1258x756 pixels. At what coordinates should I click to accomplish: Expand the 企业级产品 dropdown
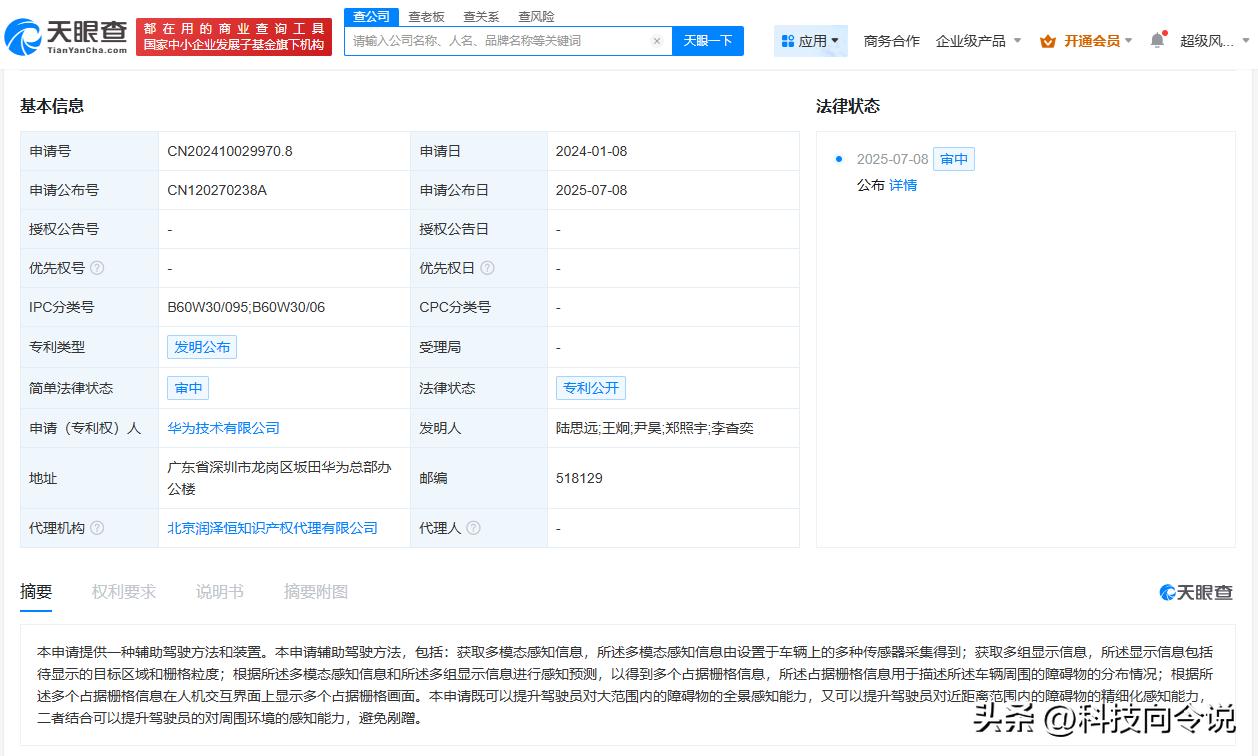click(978, 41)
